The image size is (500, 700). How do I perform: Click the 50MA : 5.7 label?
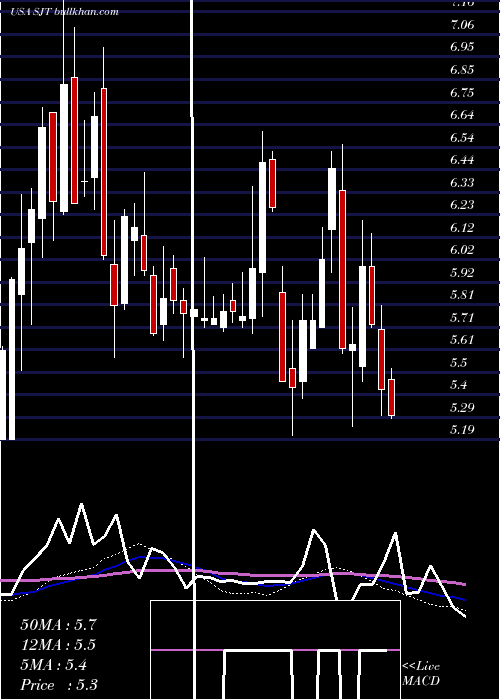click(58, 625)
